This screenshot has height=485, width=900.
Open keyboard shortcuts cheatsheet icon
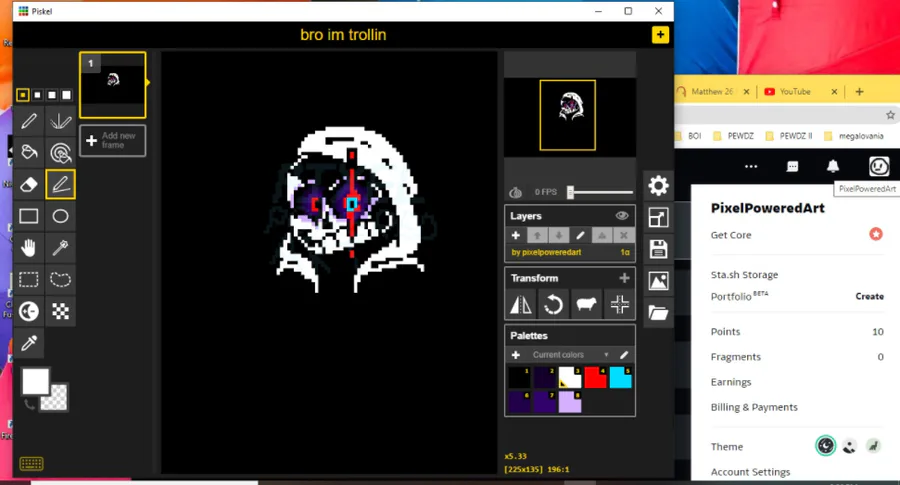point(31,463)
